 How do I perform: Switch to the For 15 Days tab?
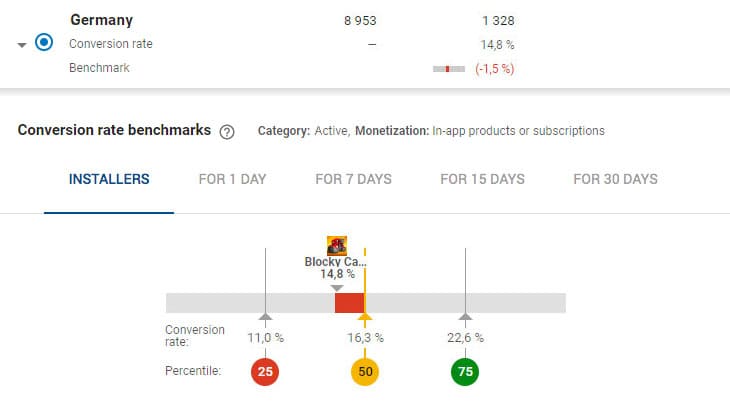482,179
